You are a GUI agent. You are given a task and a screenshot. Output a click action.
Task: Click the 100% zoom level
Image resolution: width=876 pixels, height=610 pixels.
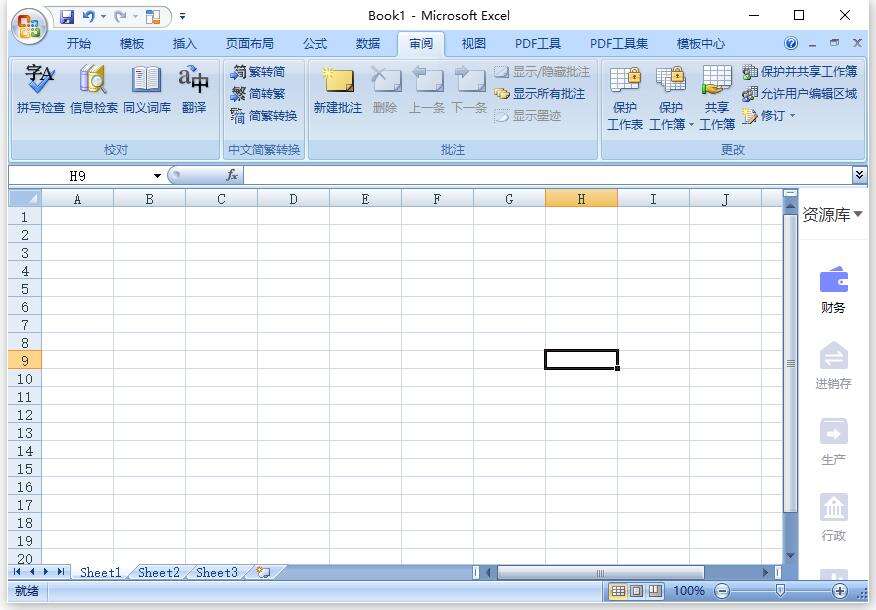coord(688,591)
